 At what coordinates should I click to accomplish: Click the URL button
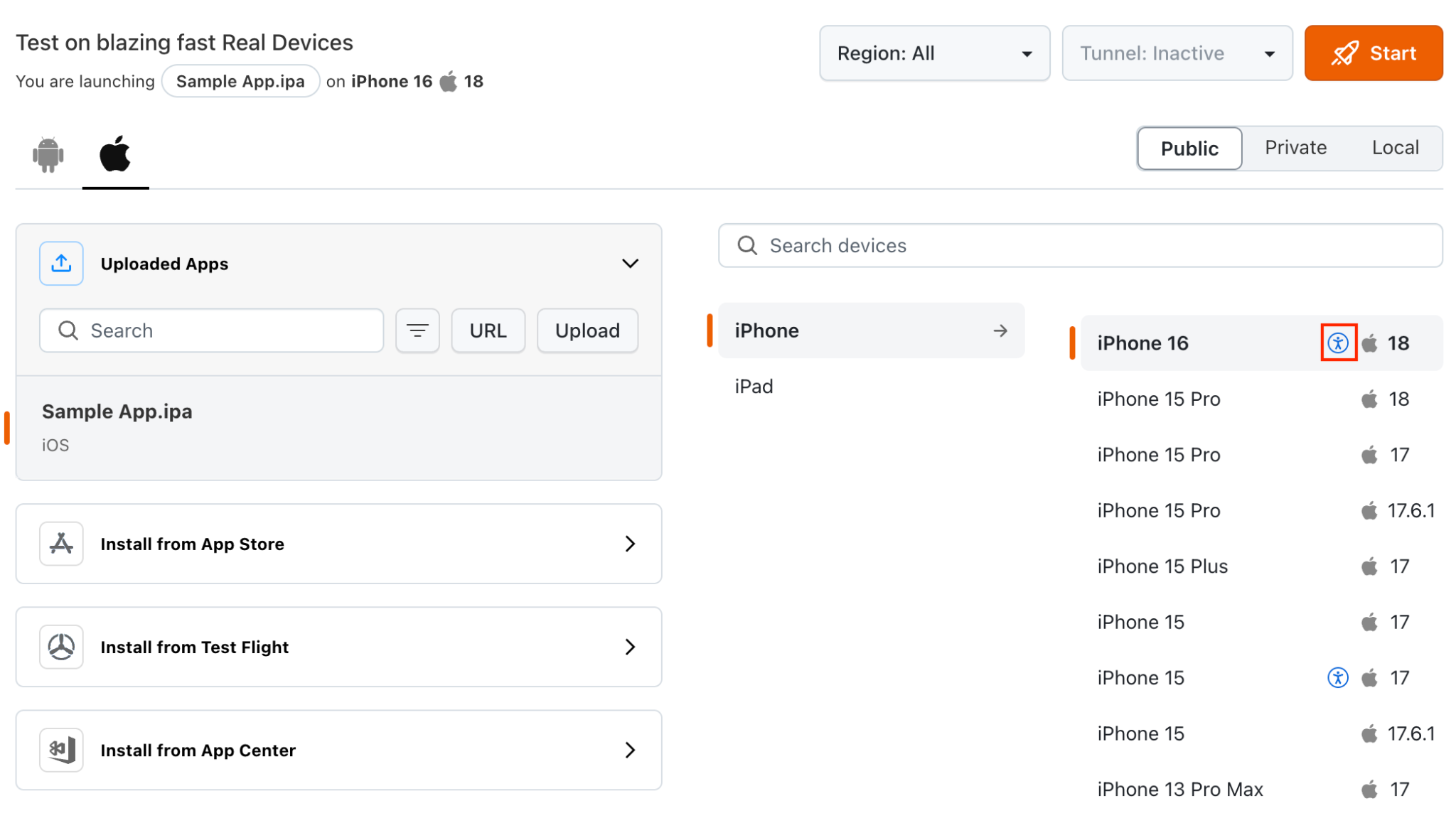(x=488, y=330)
